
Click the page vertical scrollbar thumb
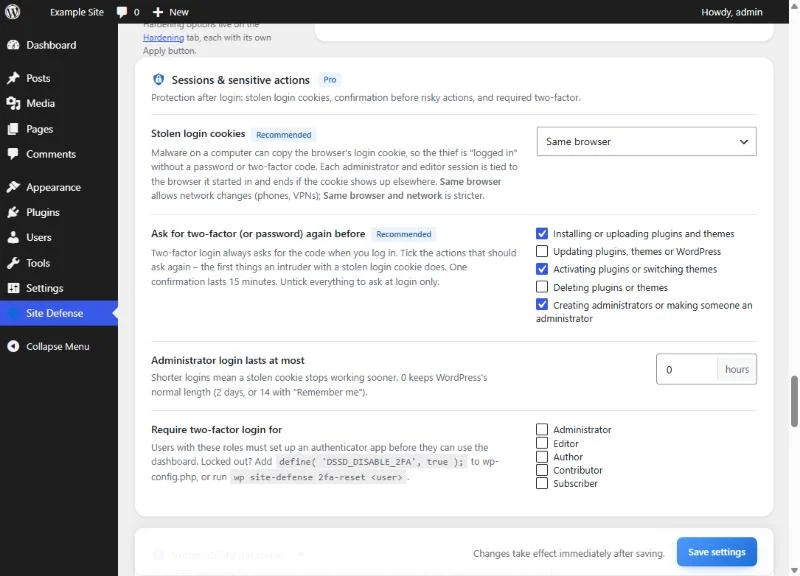coord(794,401)
